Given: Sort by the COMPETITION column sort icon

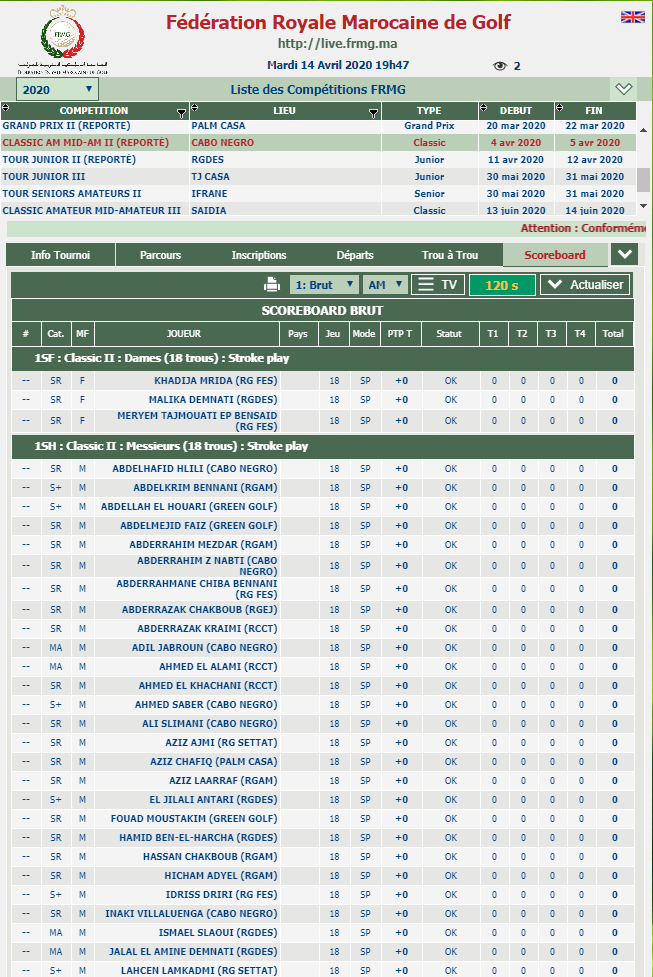Looking at the screenshot, I should click(6, 108).
